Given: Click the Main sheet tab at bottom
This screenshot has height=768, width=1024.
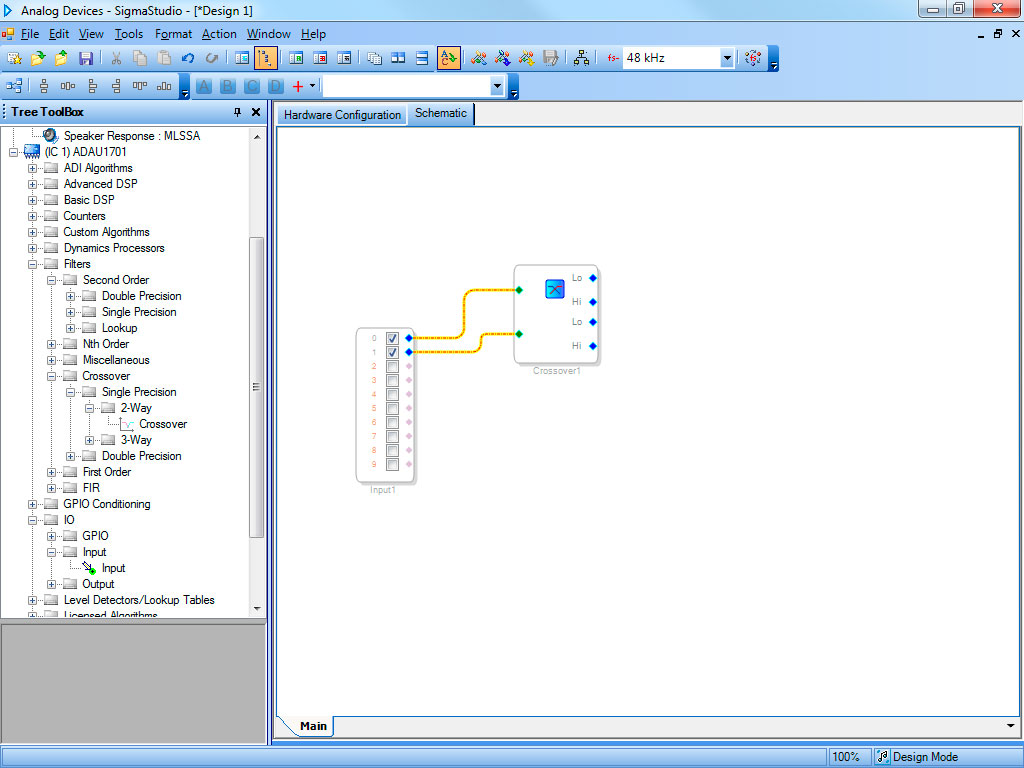Looking at the screenshot, I should 313,726.
